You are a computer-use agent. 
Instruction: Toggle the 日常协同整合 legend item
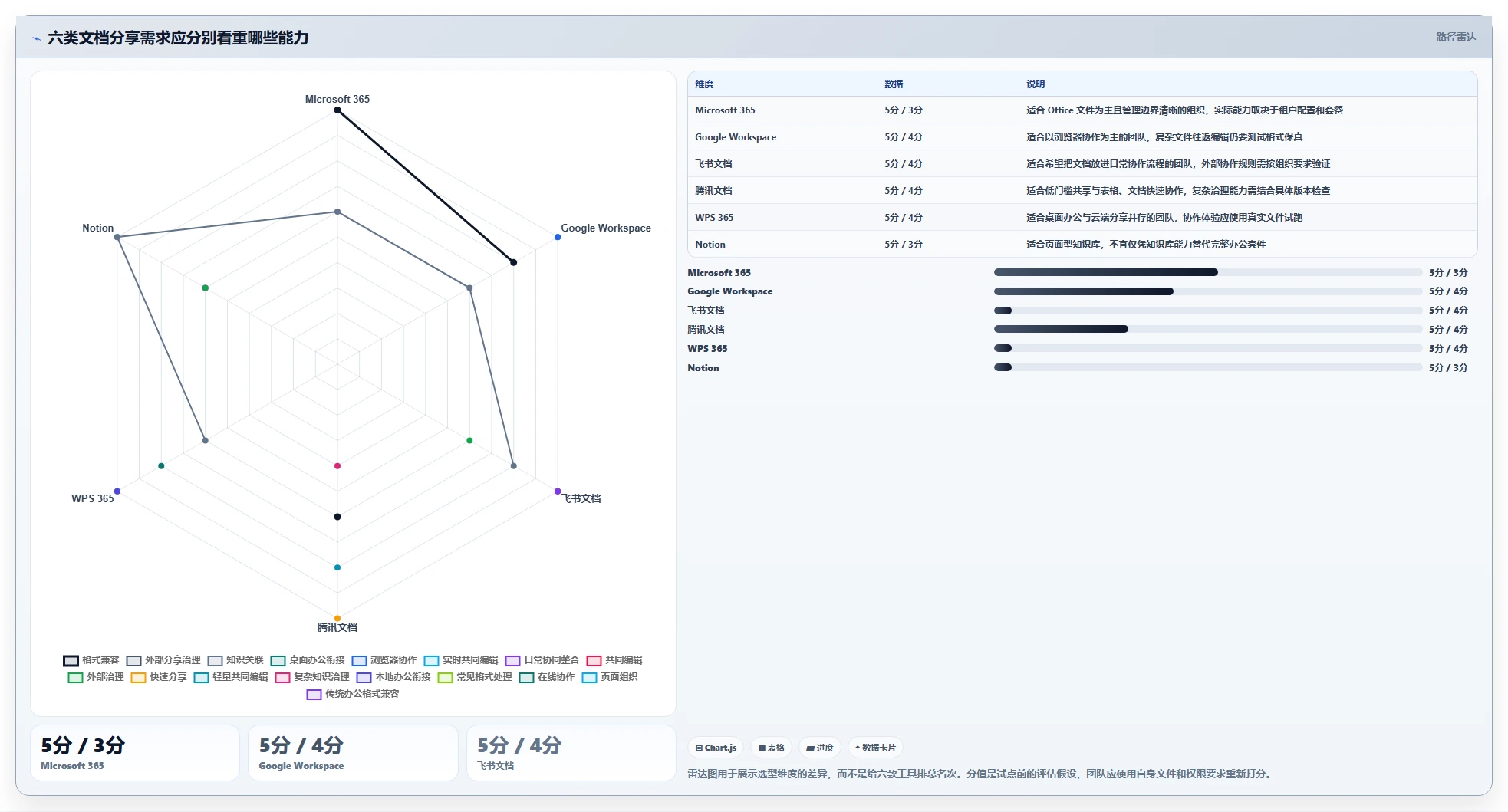tap(542, 660)
